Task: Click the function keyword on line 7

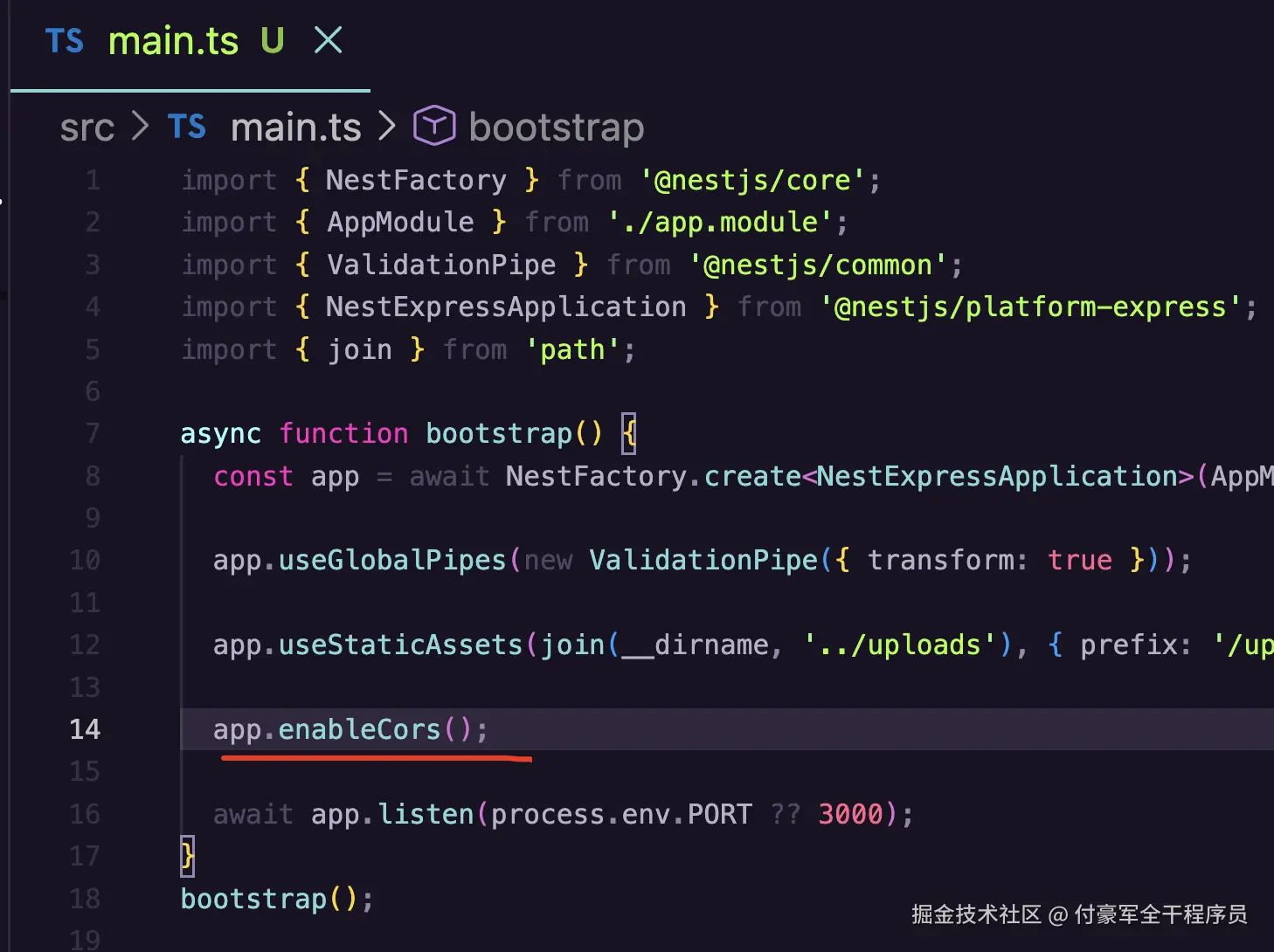Action: [x=343, y=433]
